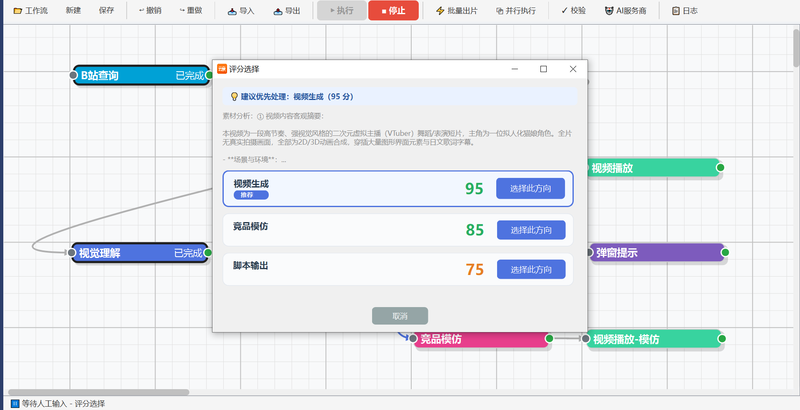Maximize the 评分选择 dialog
The height and width of the screenshot is (410, 800).
coord(543,69)
